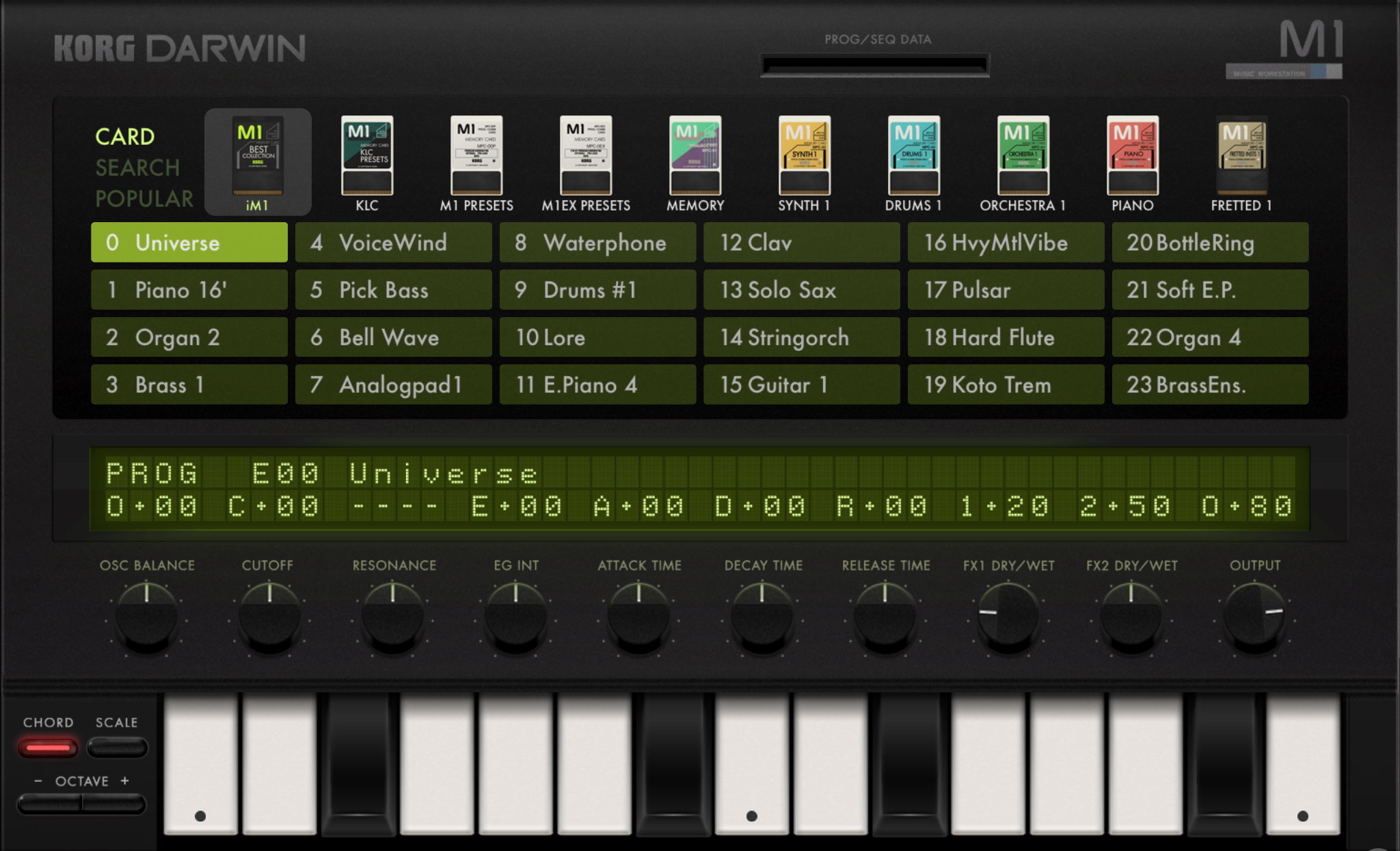Load program 11 E.Piano 4

point(598,385)
